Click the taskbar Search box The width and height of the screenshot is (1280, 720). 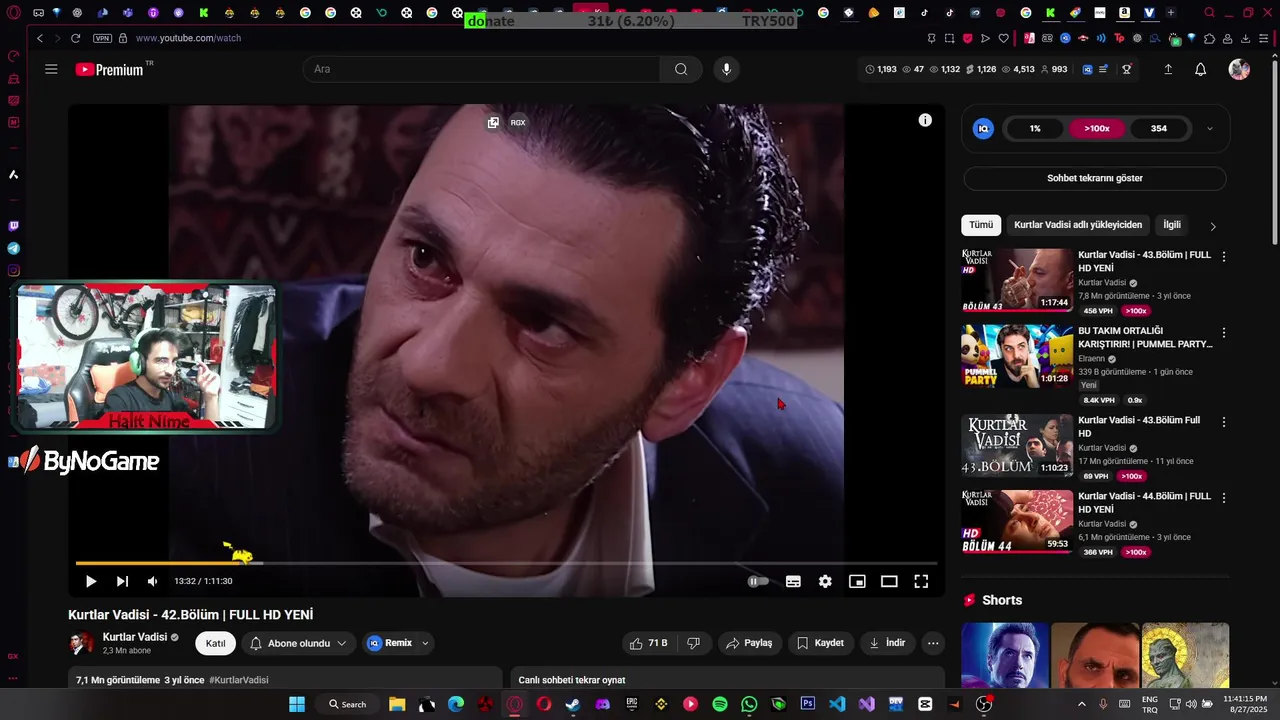[347, 704]
